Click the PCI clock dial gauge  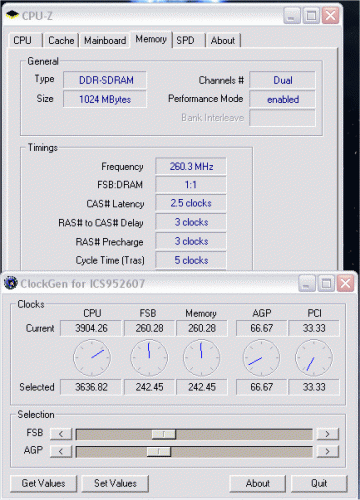(314, 357)
